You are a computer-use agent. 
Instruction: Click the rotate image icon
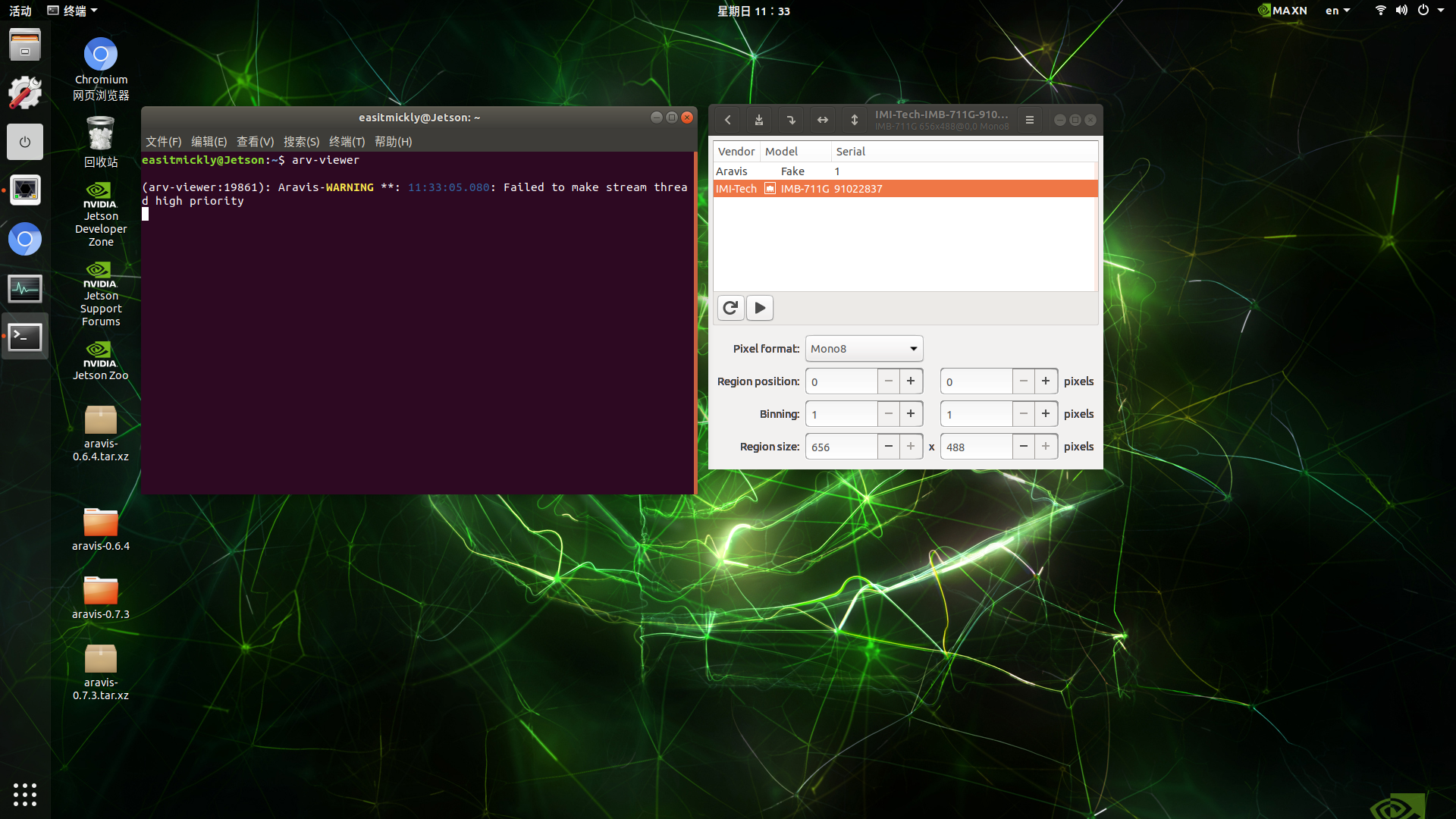tap(791, 120)
